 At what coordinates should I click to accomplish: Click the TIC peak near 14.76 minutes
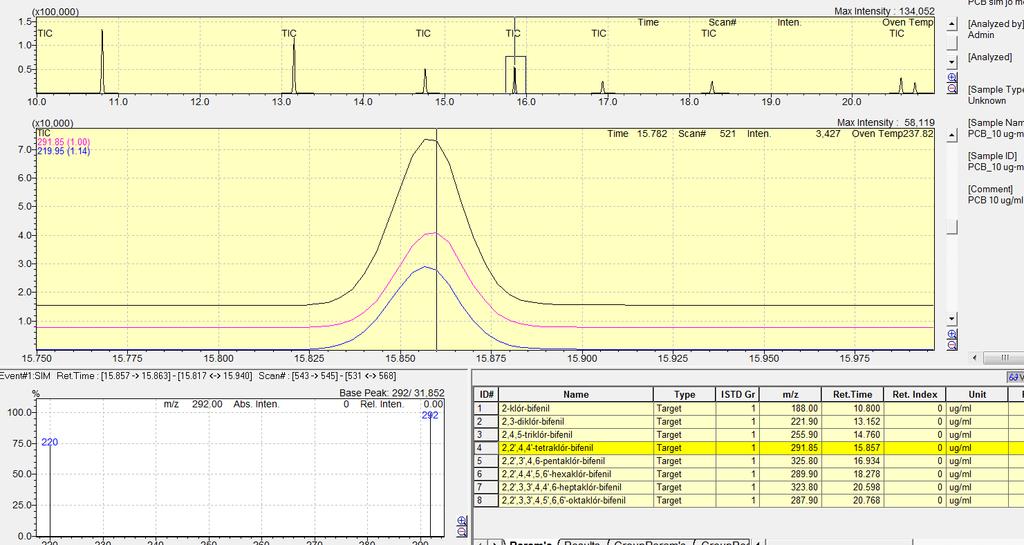(x=425, y=81)
